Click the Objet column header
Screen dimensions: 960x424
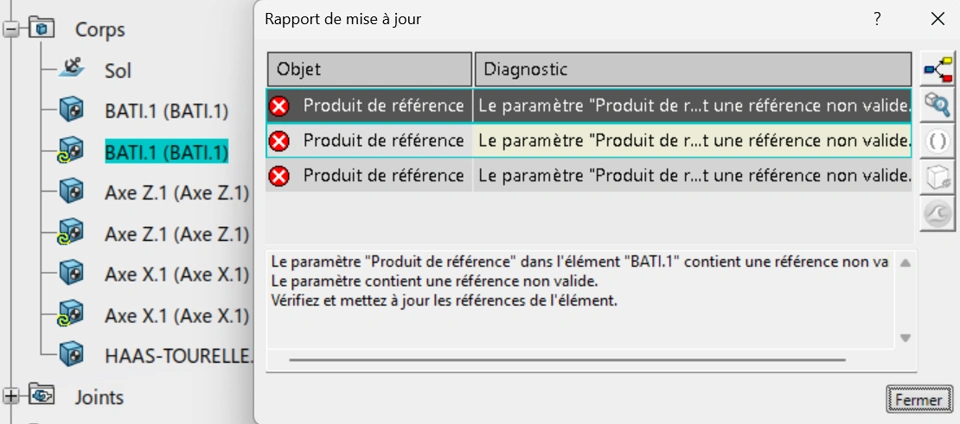coord(369,69)
